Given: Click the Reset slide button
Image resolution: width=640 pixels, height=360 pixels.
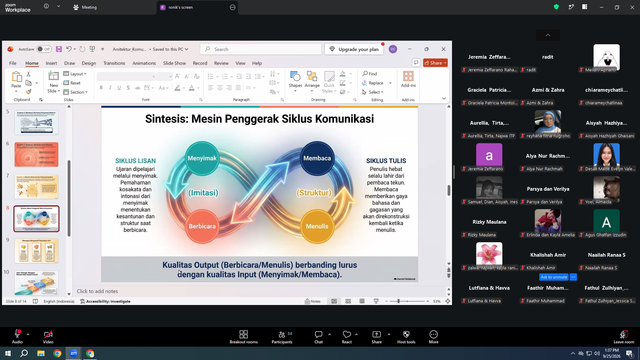Looking at the screenshot, I should tap(72, 83).
